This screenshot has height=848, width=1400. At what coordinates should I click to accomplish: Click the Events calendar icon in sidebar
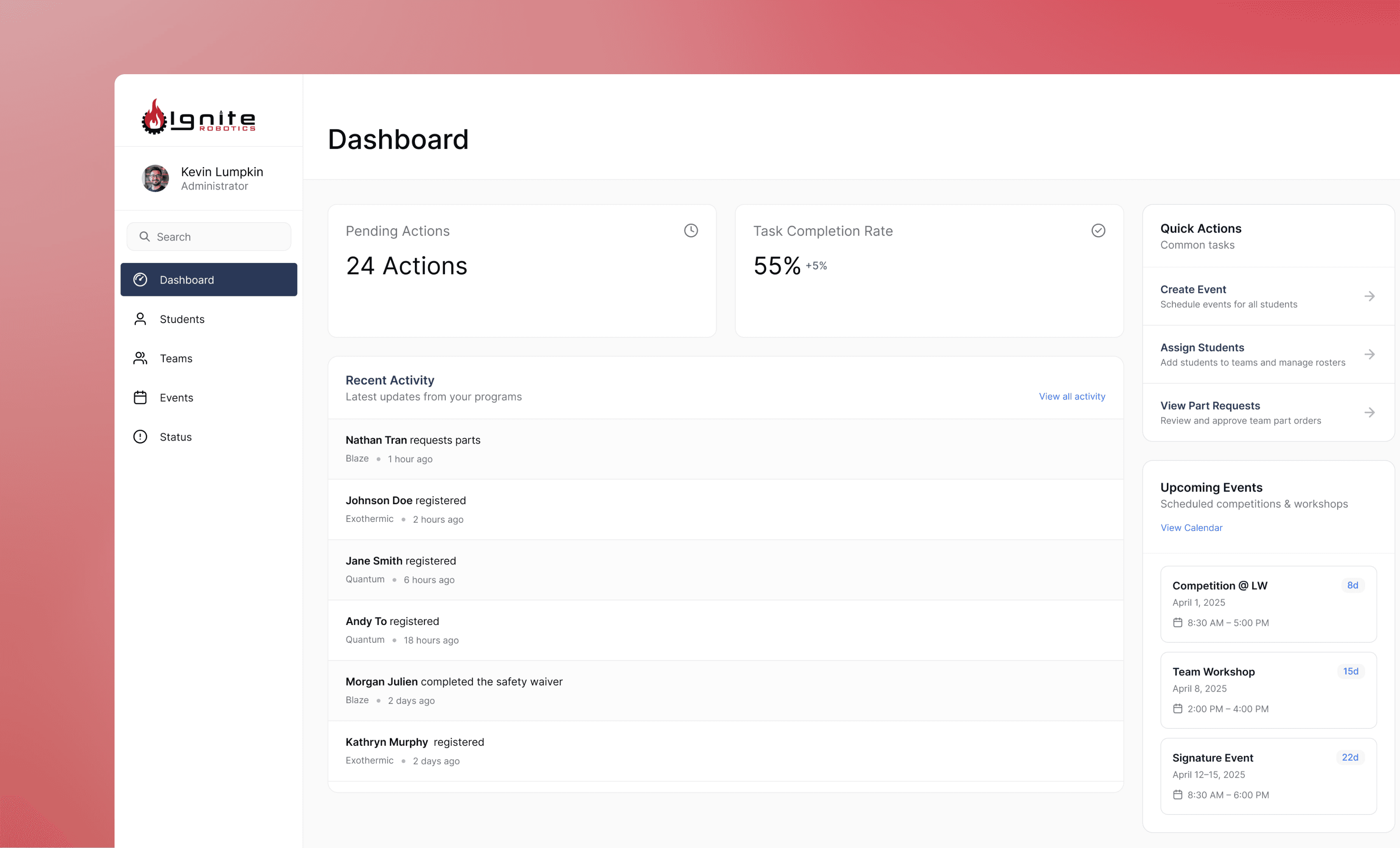140,398
